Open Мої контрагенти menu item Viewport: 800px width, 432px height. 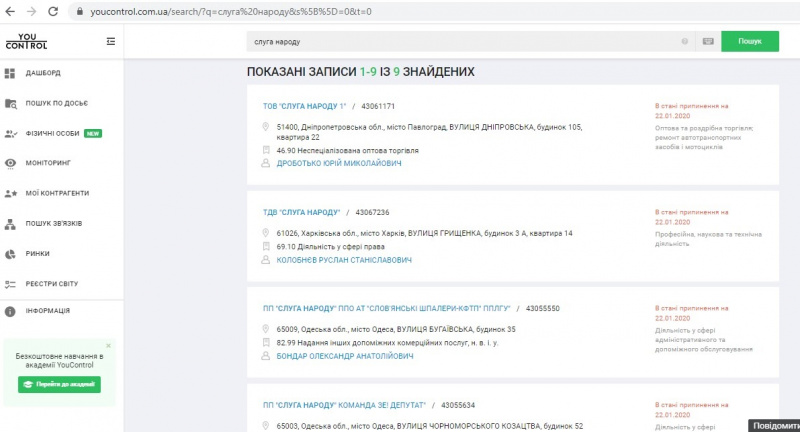click(x=57, y=193)
